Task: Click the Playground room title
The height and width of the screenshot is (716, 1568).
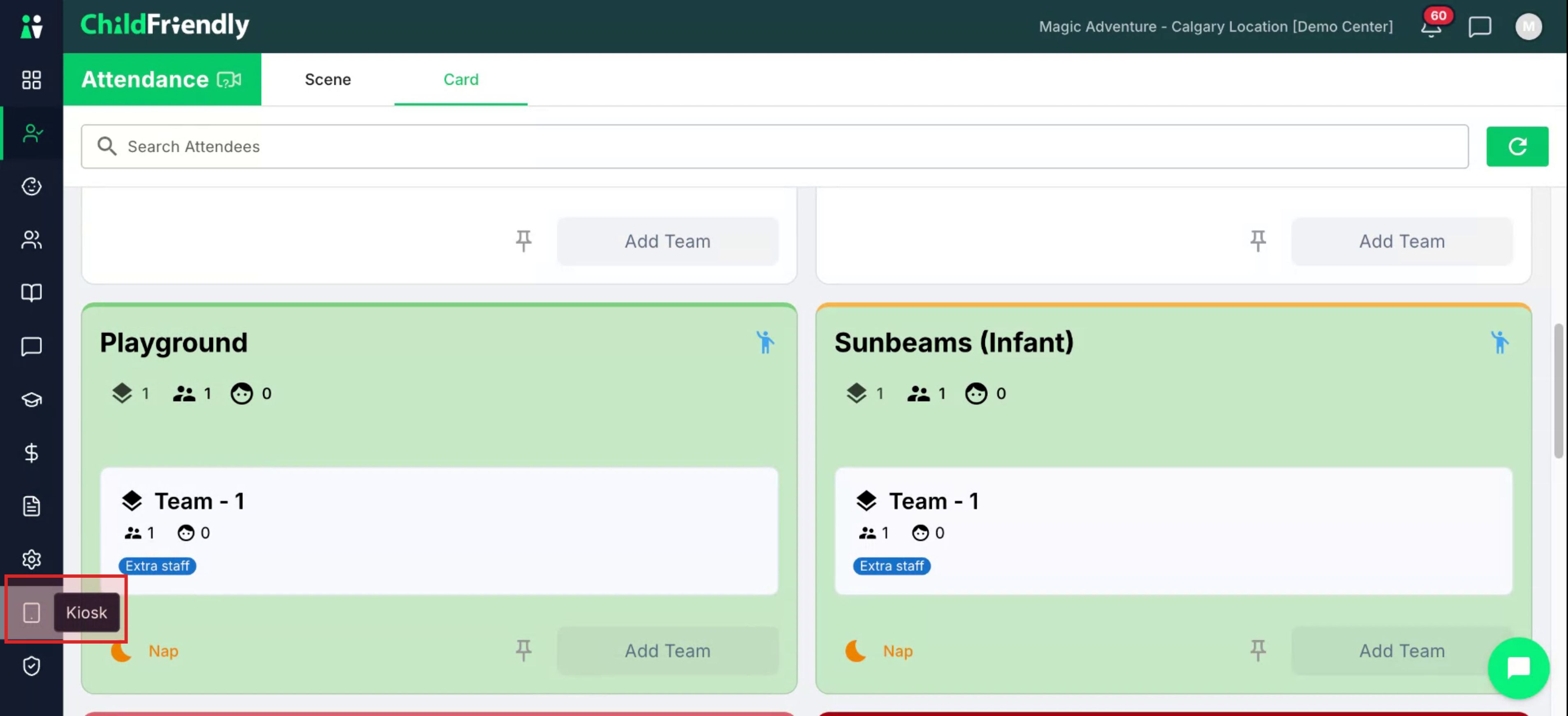Action: (x=174, y=342)
